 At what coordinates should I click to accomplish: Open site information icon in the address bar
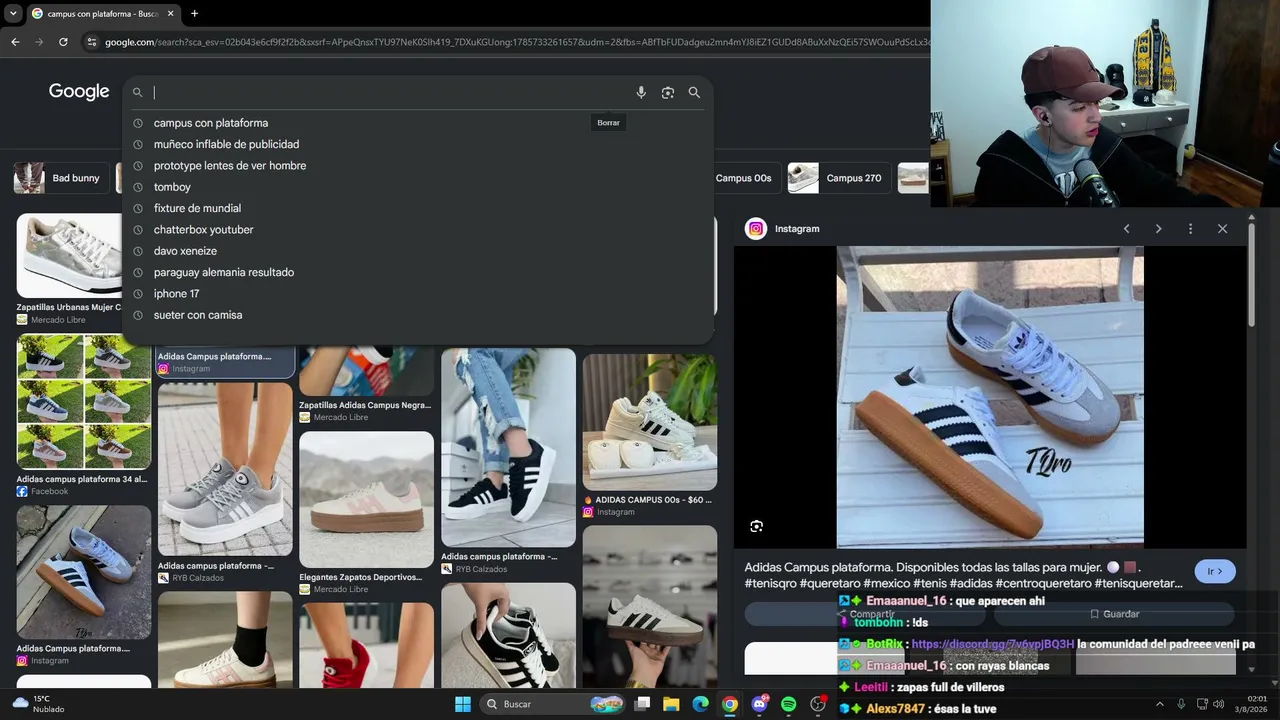coord(91,42)
